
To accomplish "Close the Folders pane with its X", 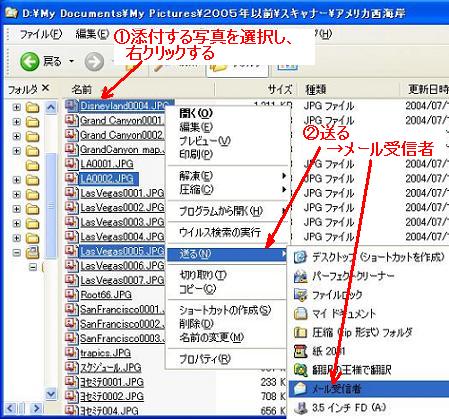I will (46, 88).
